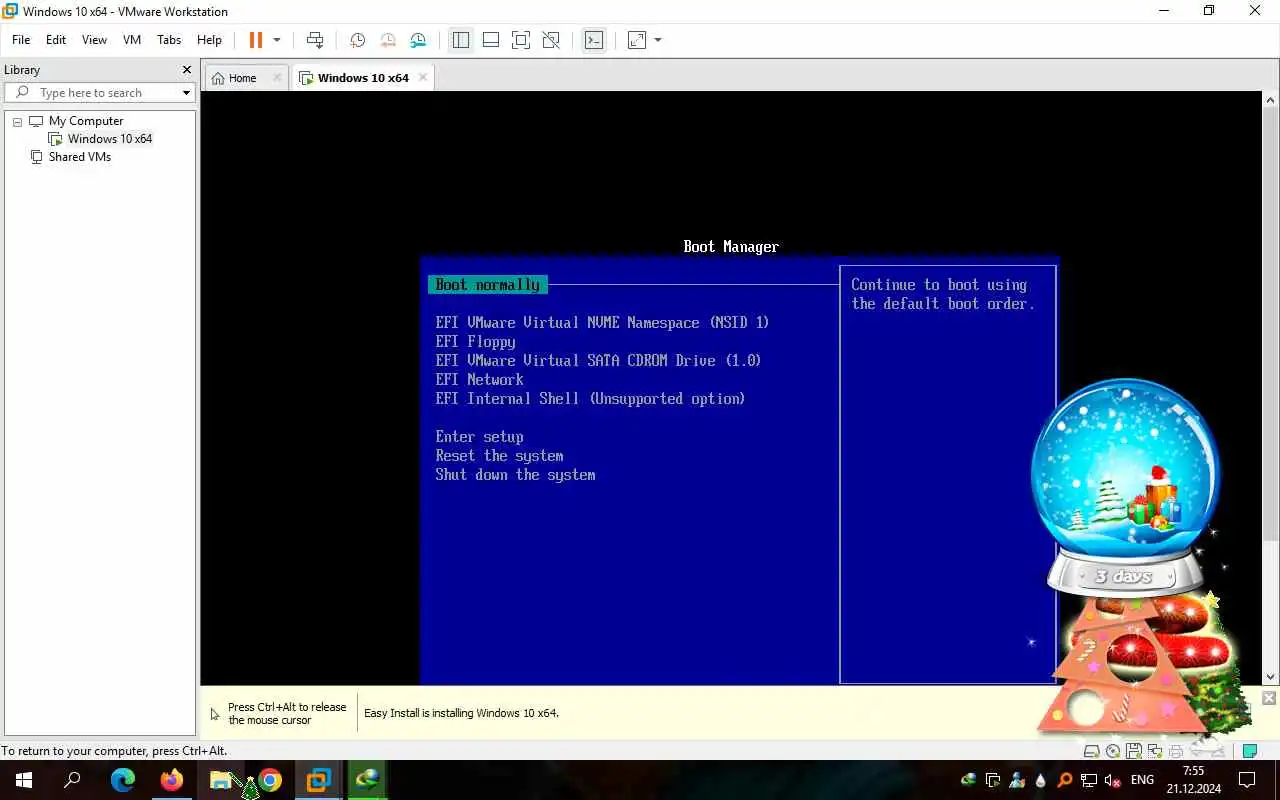Open the File menu
This screenshot has width=1280, height=800.
(21, 40)
